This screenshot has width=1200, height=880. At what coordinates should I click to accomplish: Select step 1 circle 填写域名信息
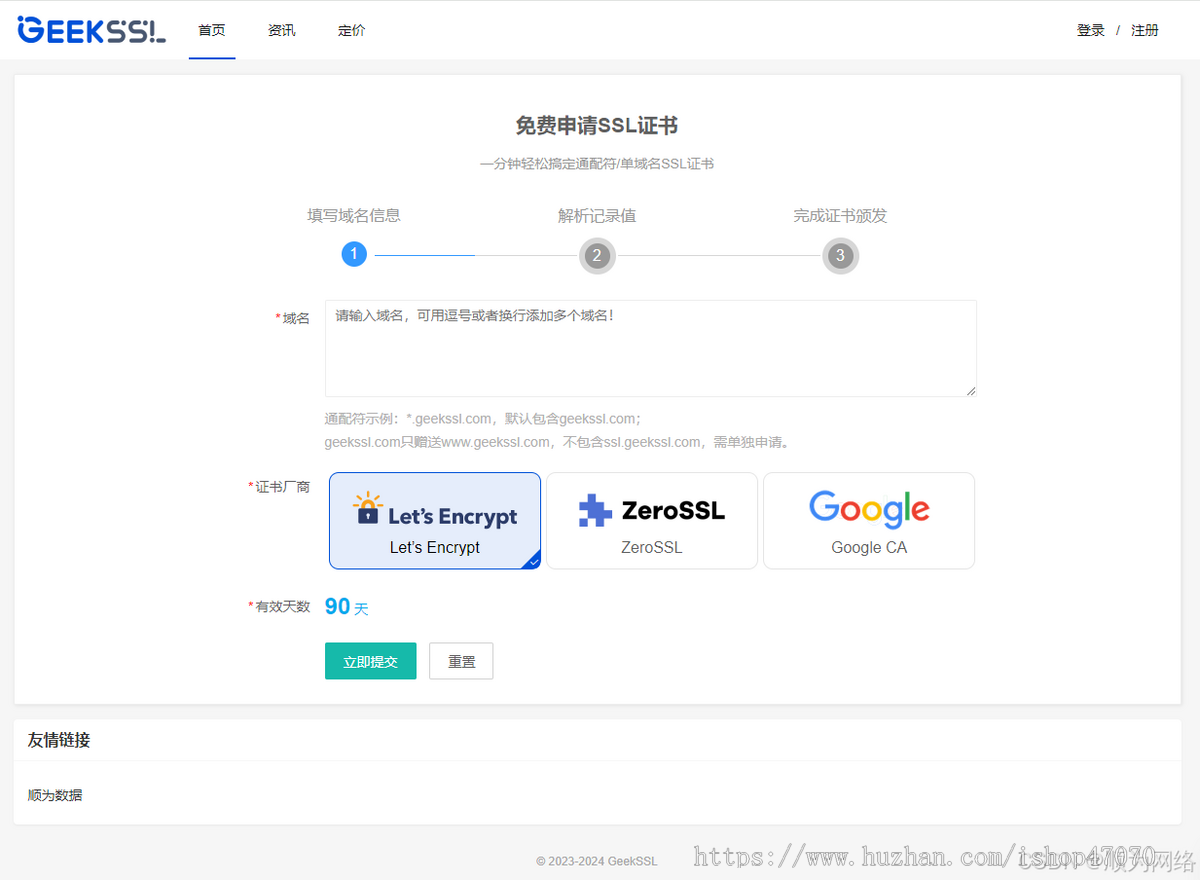(x=354, y=254)
